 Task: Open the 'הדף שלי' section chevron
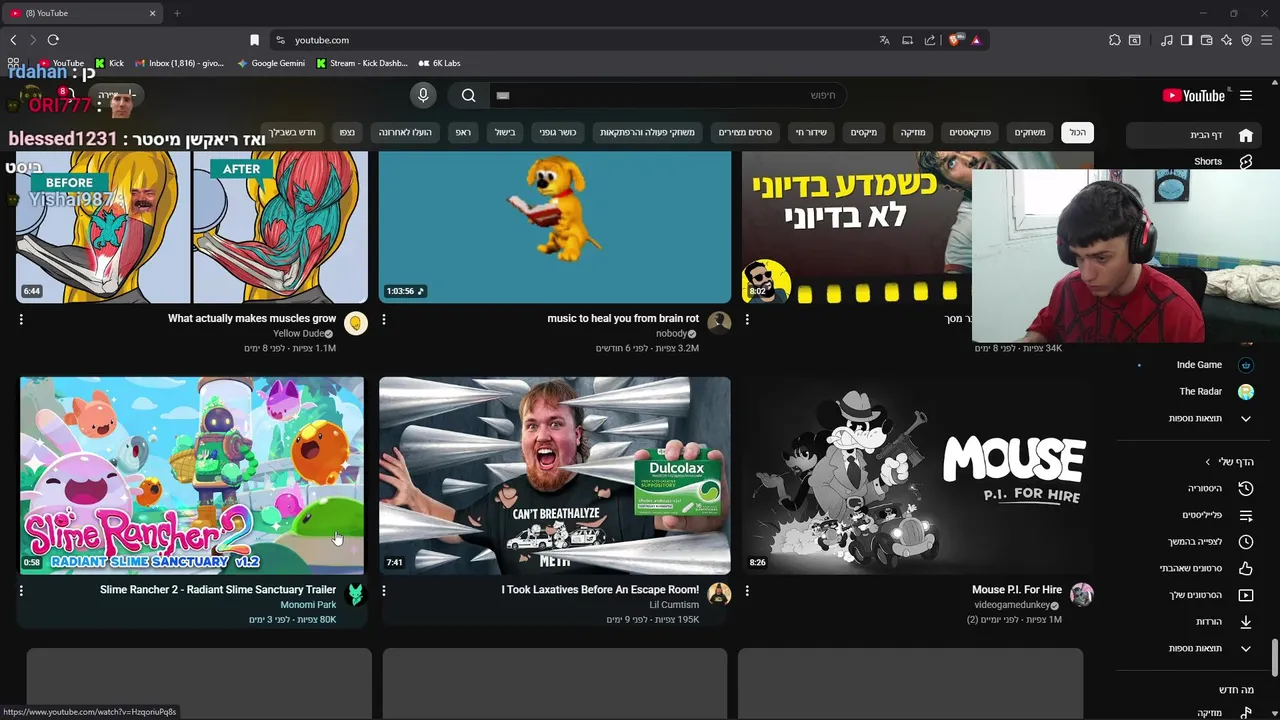pos(1207,462)
